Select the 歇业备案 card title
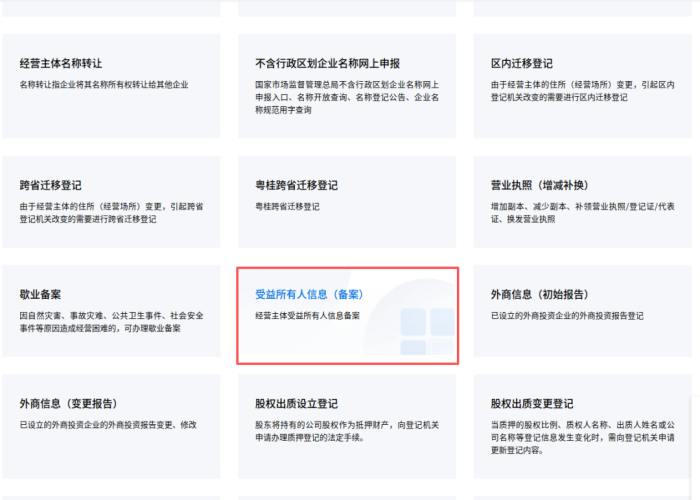700x500 pixels. (x=40, y=295)
